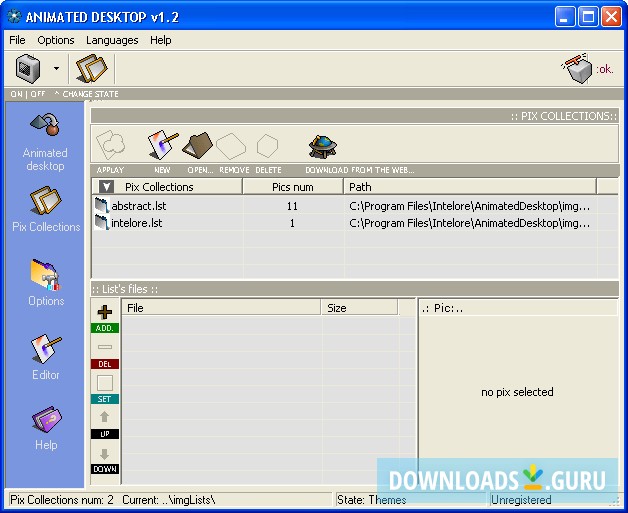
Task: Open the Help menu in the menu bar
Action: click(161, 40)
